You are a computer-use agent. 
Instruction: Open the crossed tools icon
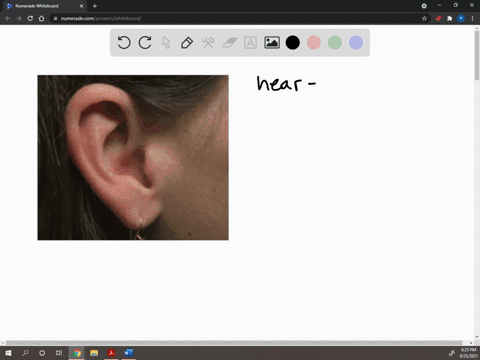pyautogui.click(x=208, y=43)
